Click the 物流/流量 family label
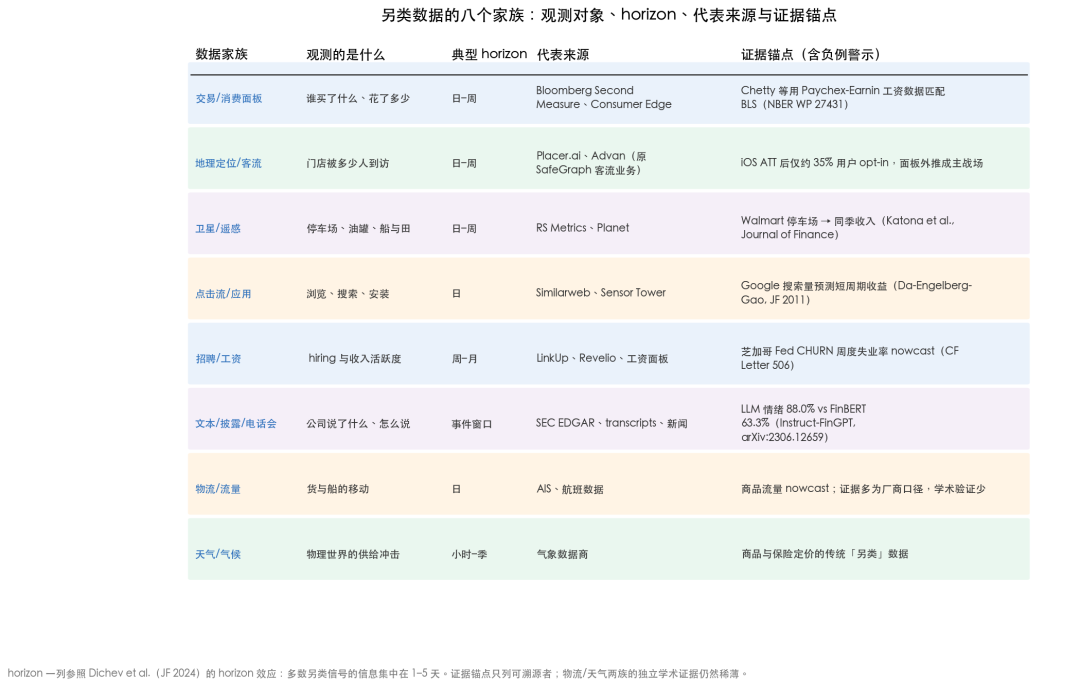The height and width of the screenshot is (686, 1080). [x=218, y=489]
